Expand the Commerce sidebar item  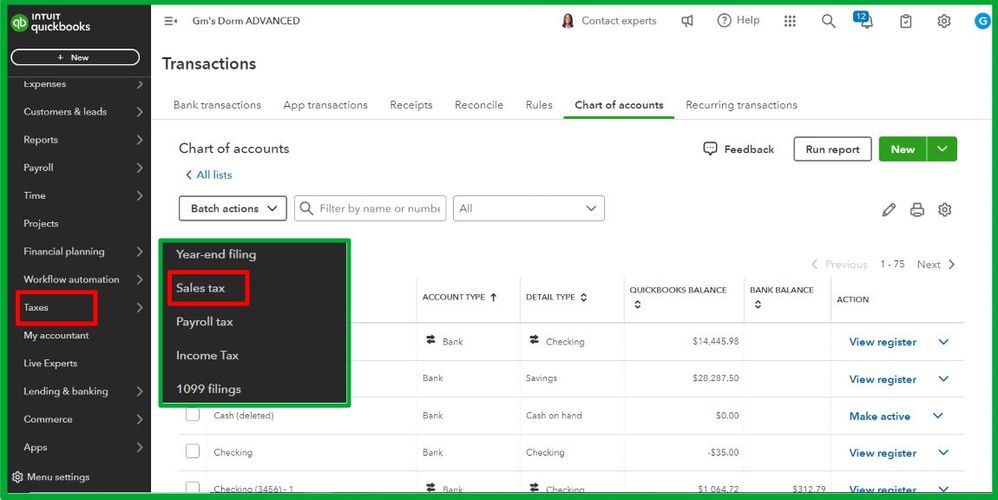[x=139, y=419]
